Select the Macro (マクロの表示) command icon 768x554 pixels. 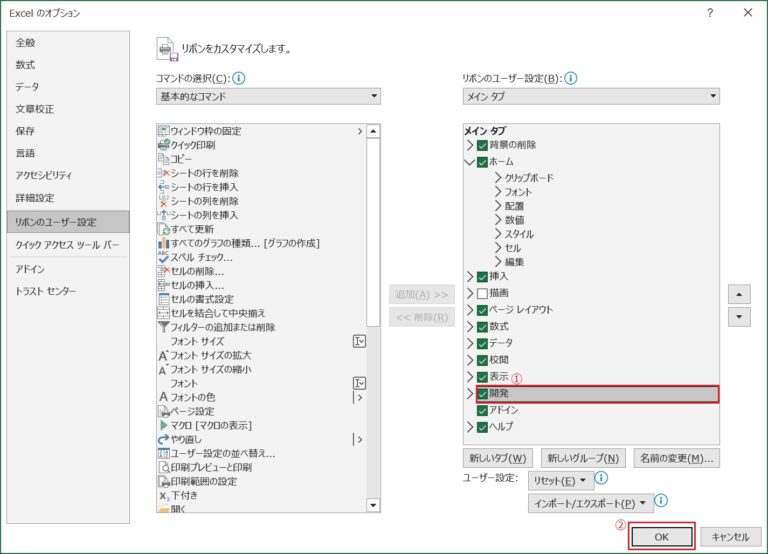tap(163, 425)
